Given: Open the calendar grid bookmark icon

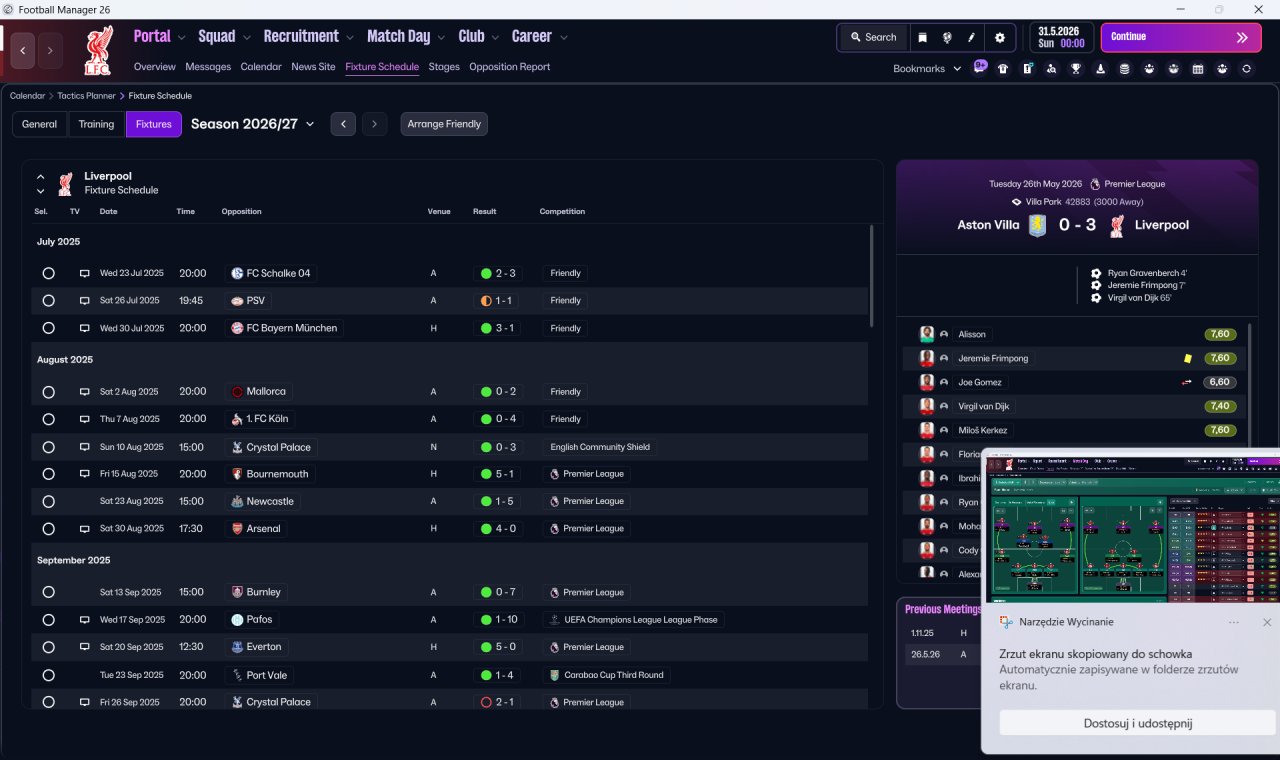Looking at the screenshot, I should [x=1198, y=69].
